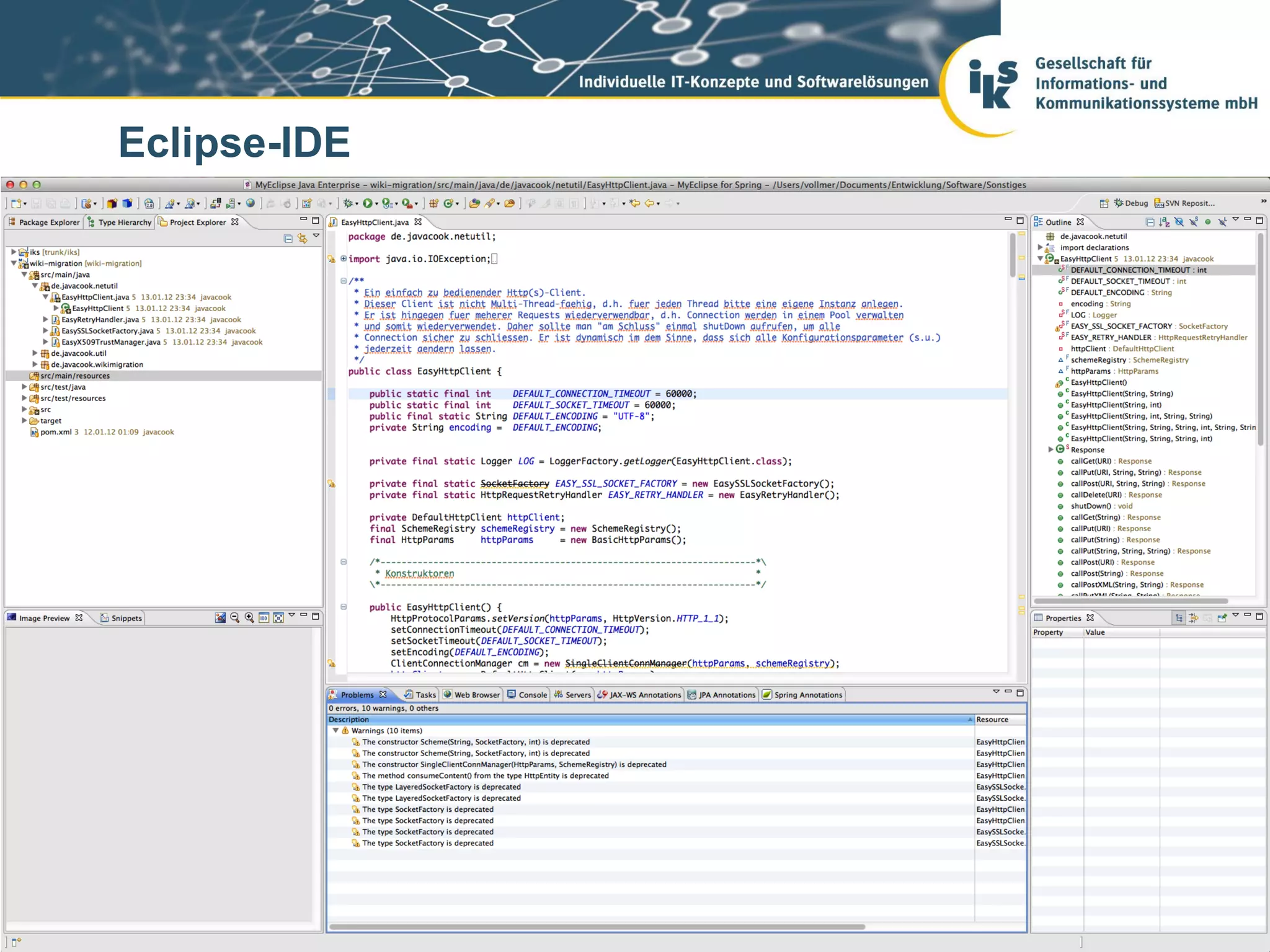
Task: Switch to SVN Repository perspective
Action: [x=1184, y=203]
